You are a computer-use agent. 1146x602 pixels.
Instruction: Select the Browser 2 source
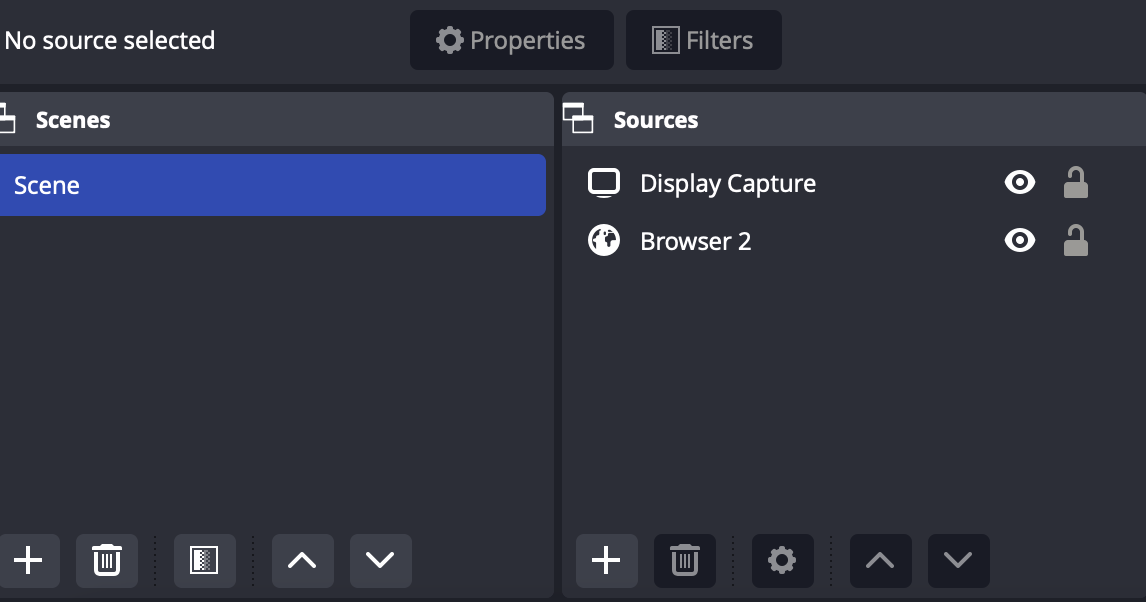tap(695, 241)
